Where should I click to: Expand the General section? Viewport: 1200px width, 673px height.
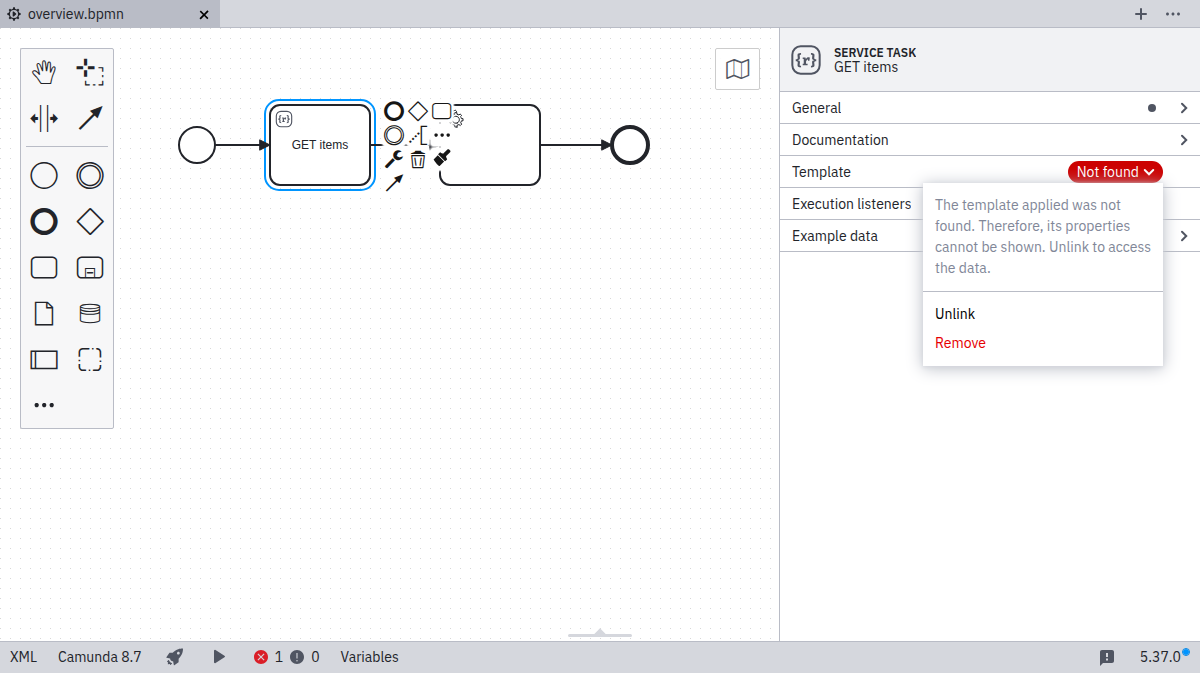989,108
